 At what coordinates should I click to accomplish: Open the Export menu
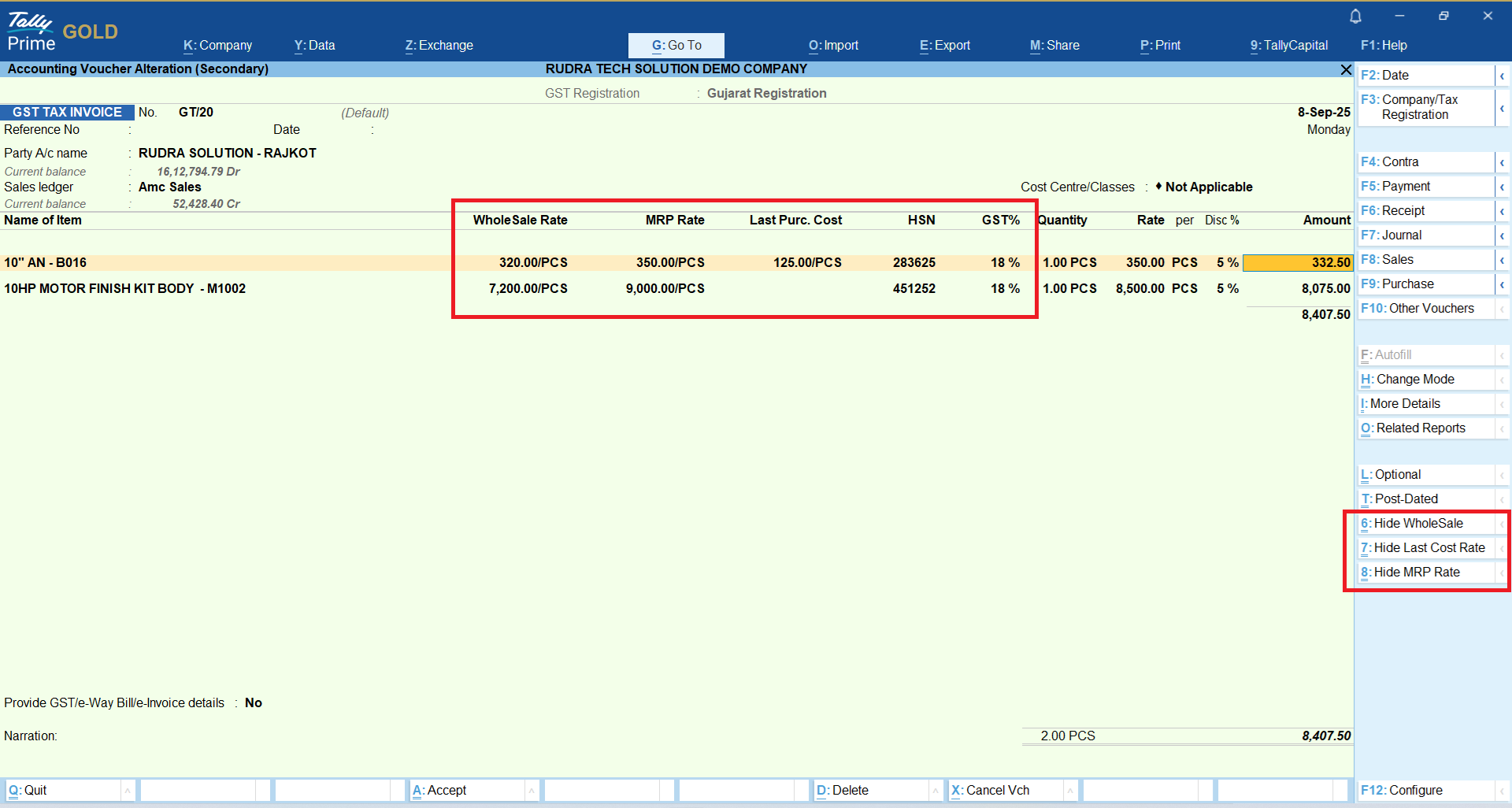944,46
